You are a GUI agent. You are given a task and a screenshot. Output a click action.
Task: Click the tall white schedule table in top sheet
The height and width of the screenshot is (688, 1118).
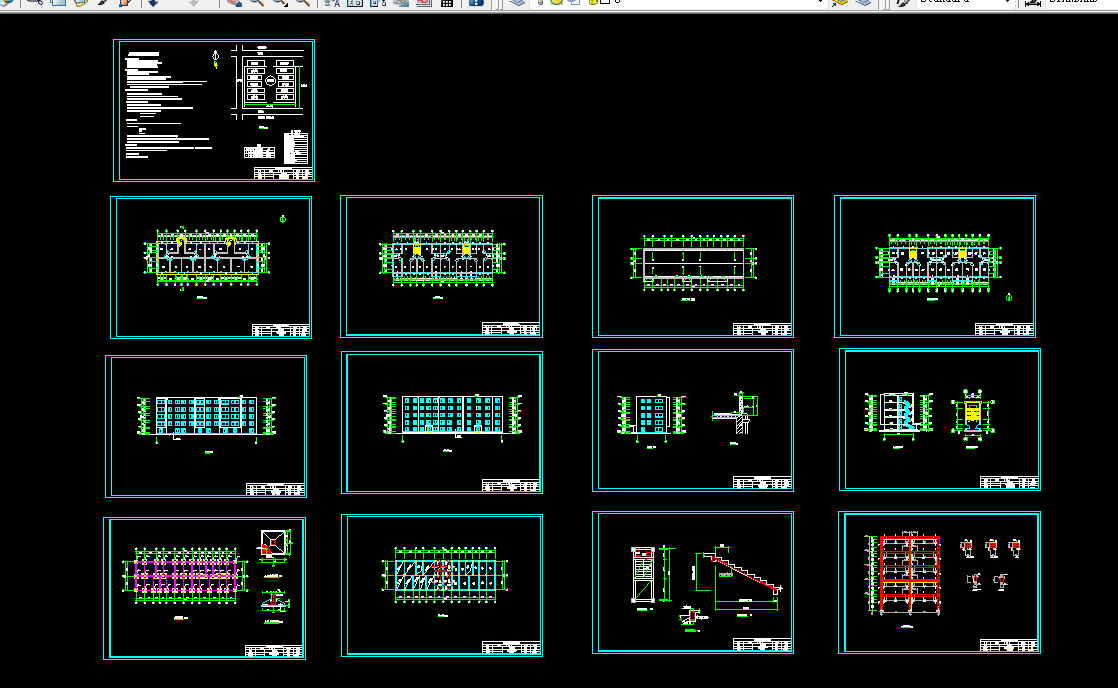click(296, 148)
